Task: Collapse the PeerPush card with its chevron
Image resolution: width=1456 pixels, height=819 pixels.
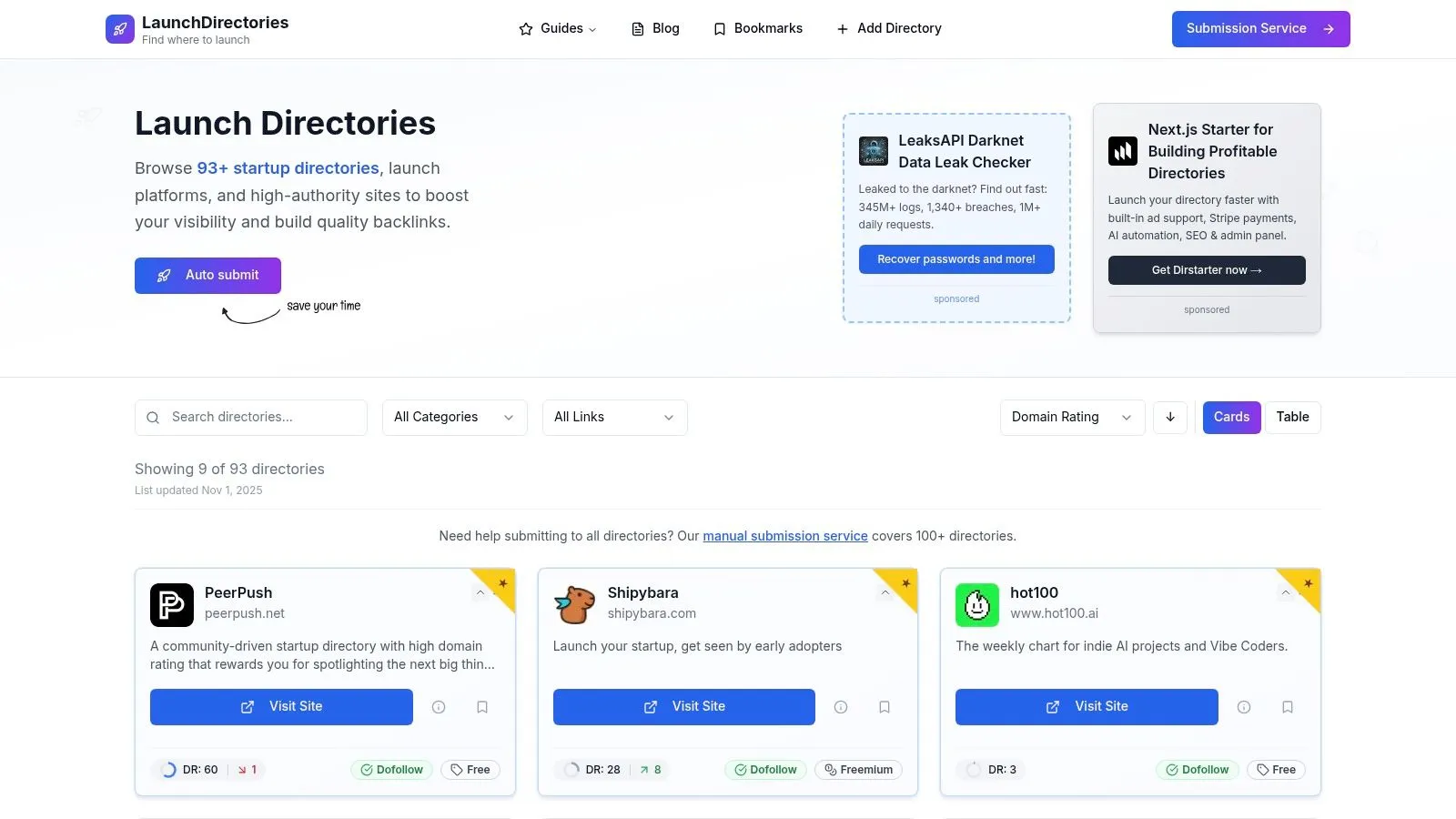Action: (480, 591)
